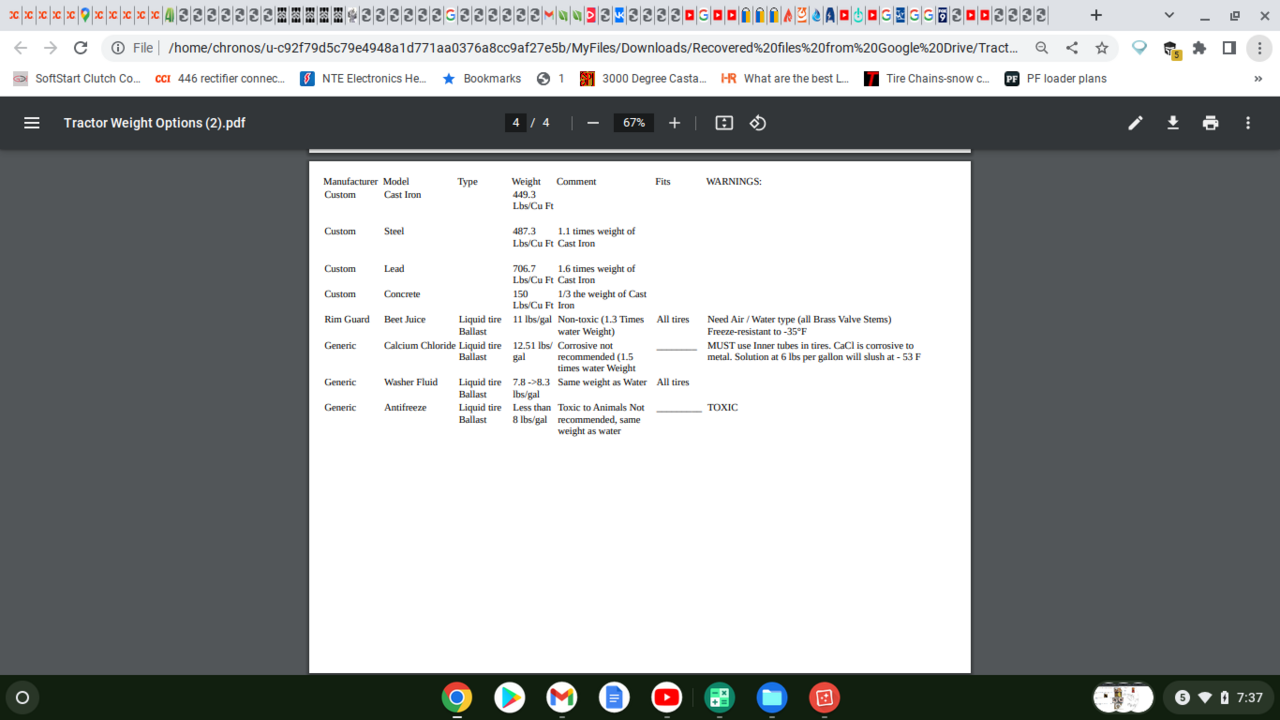
Task: Bookmark this page with the star icon
Action: tap(1101, 48)
